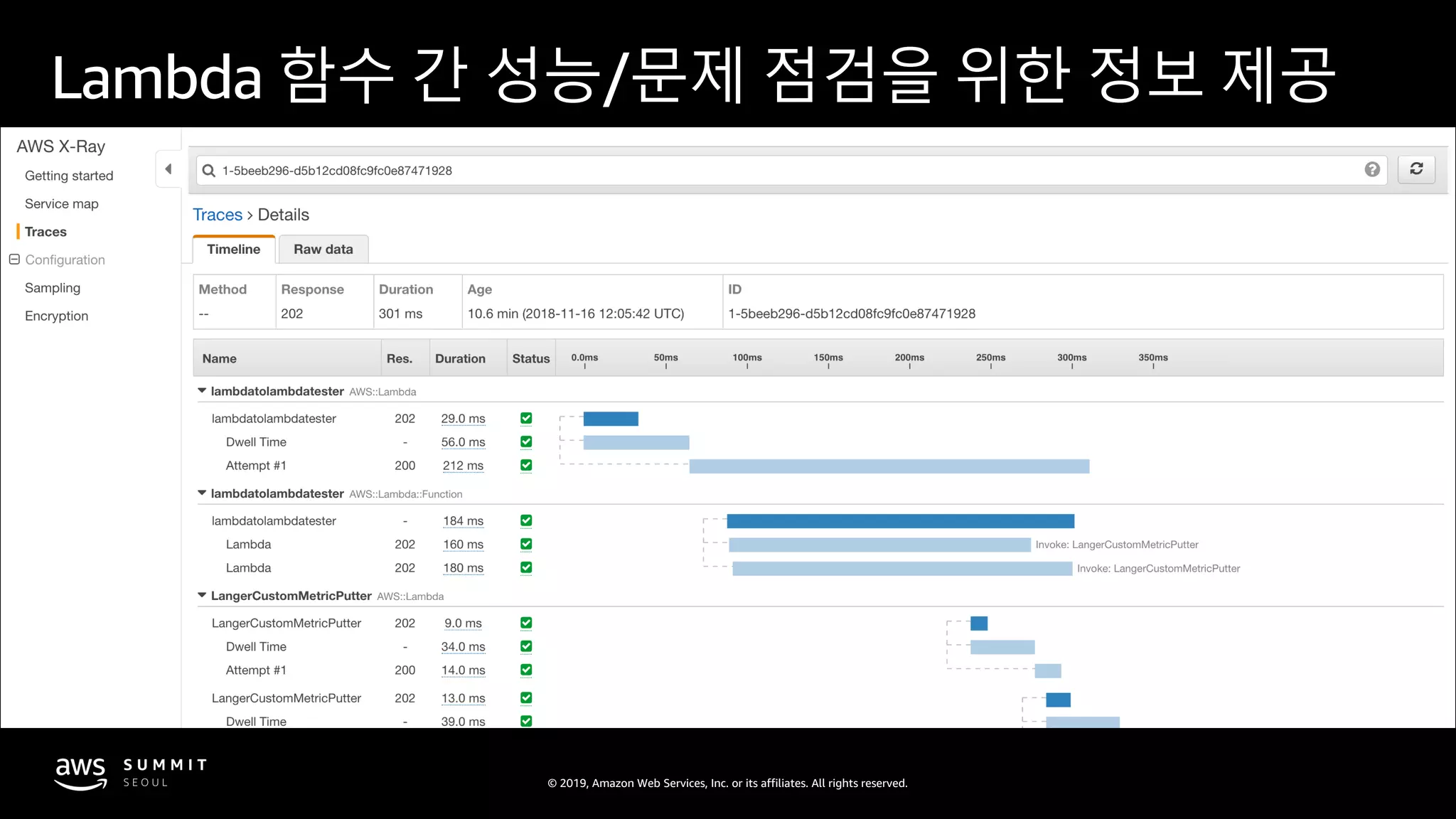Click status check for 29.0 ms lambdatolambdatester row
1456x819 pixels.
pos(526,419)
